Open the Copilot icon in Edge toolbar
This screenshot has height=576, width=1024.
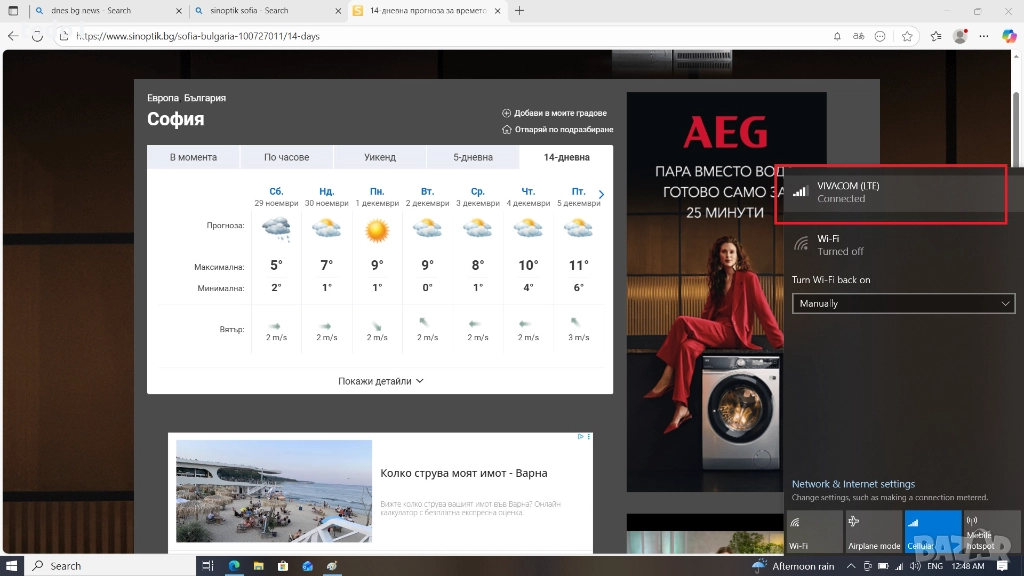(x=1009, y=36)
